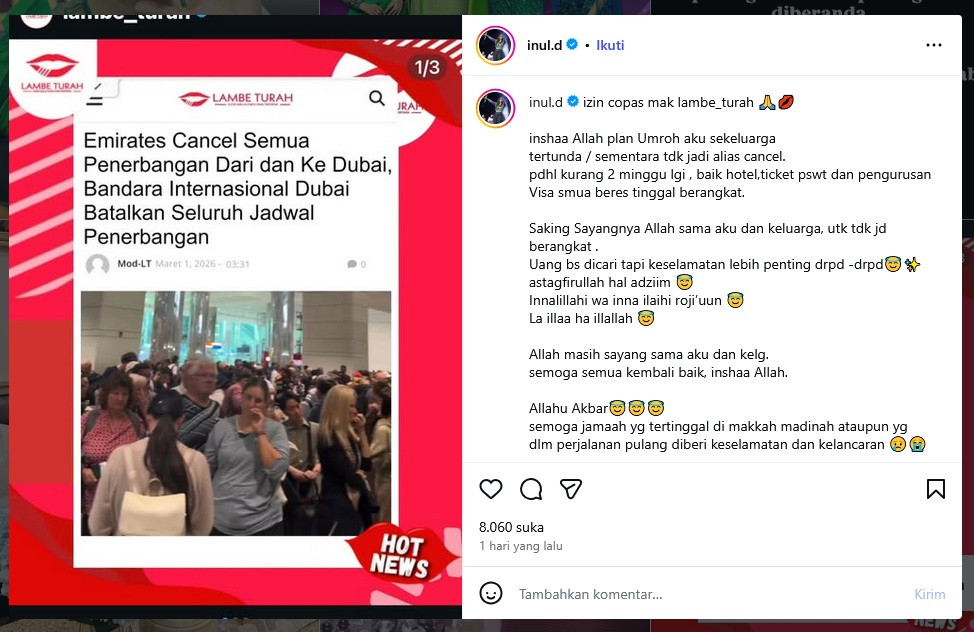Share the post with the paper plane icon
Viewport: 974px width, 632px height.
pos(571,489)
